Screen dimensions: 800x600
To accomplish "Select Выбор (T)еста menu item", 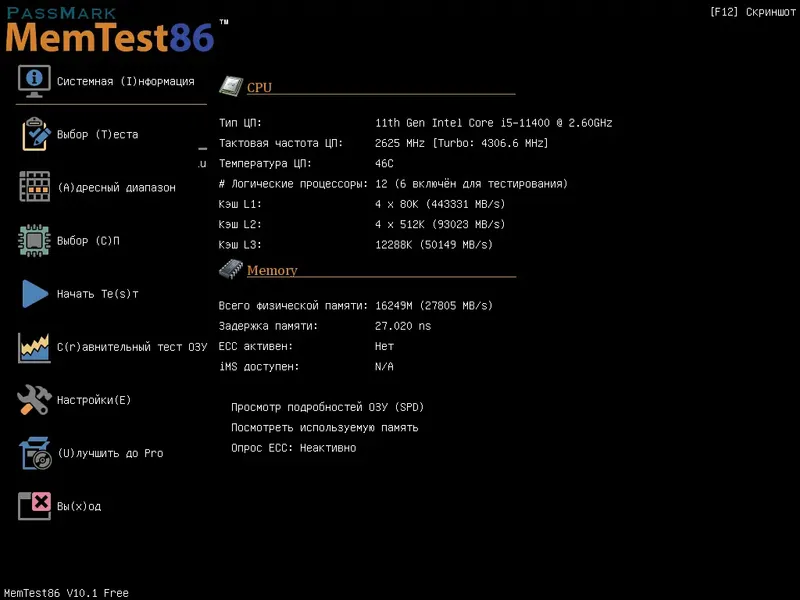I will (x=97, y=135).
